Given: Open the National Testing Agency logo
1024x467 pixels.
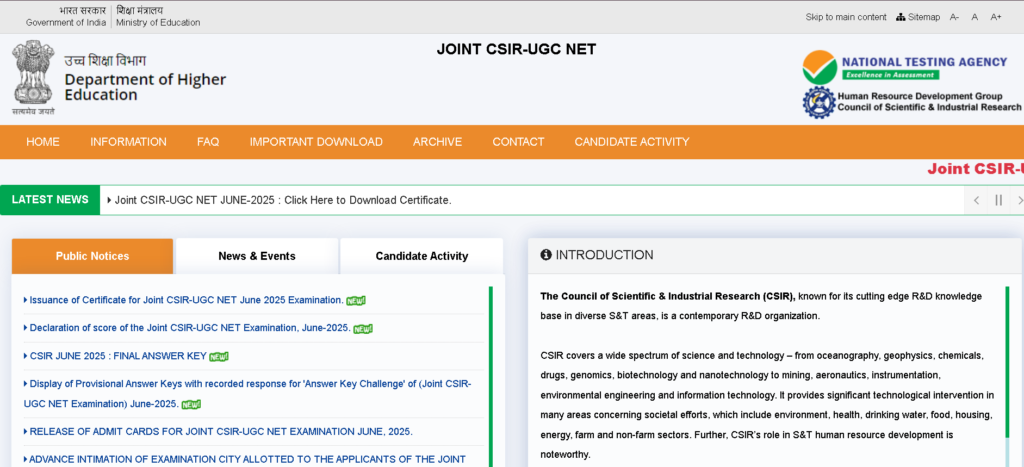Looking at the screenshot, I should (x=905, y=67).
